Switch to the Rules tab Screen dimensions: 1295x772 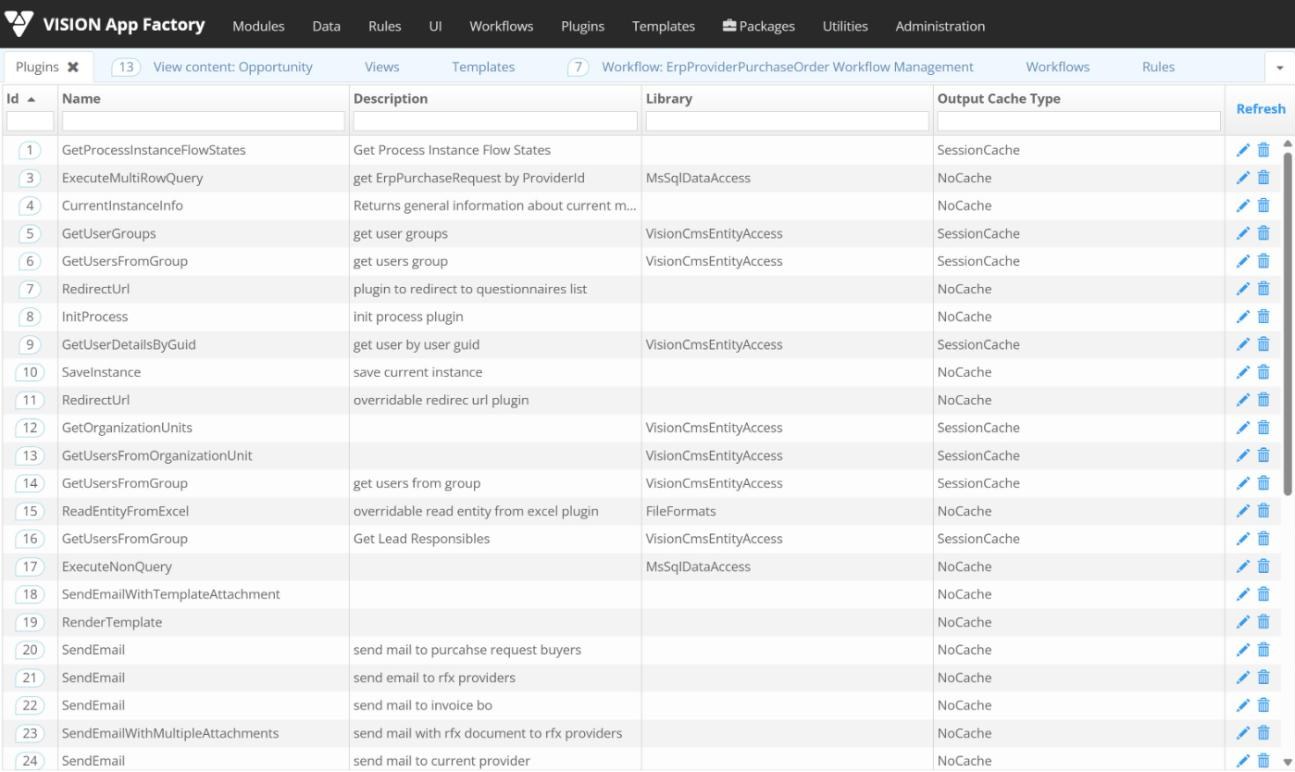pos(1158,67)
